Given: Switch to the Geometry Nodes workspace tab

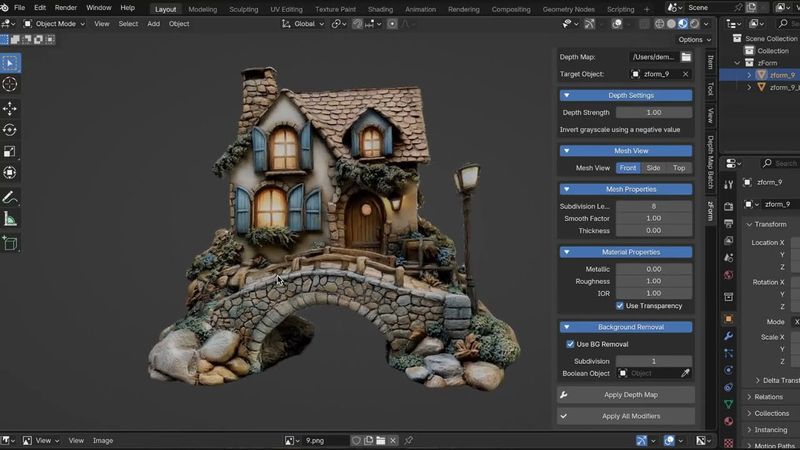Looking at the screenshot, I should click(x=568, y=9).
